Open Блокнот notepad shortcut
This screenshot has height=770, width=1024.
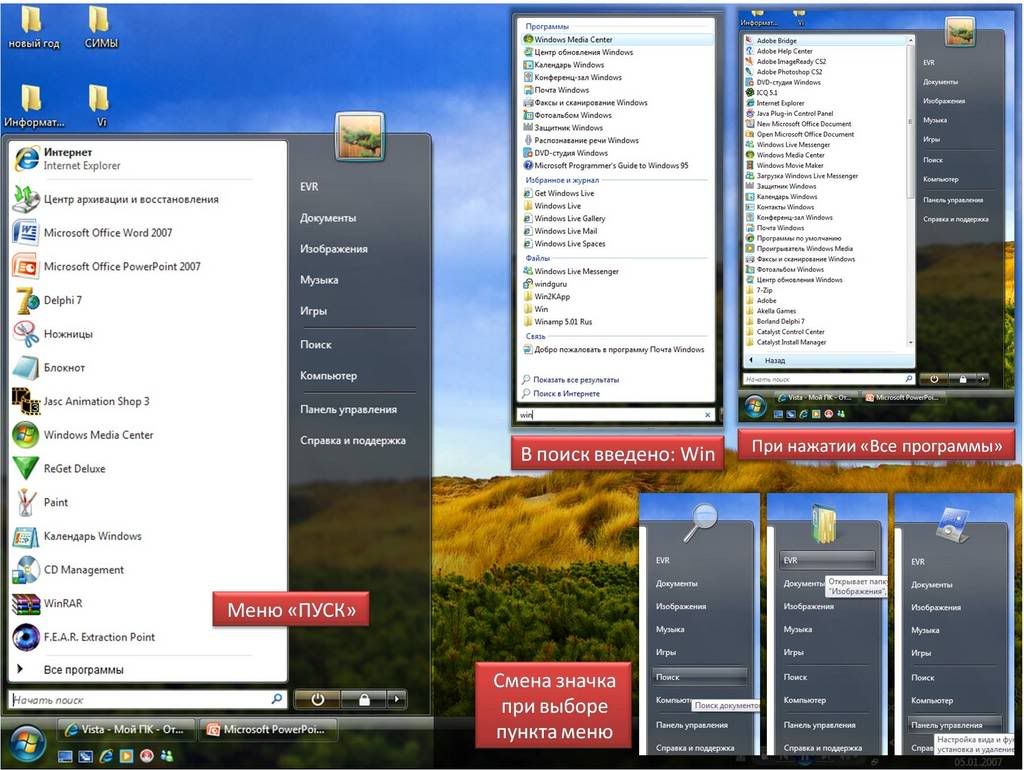[x=64, y=368]
